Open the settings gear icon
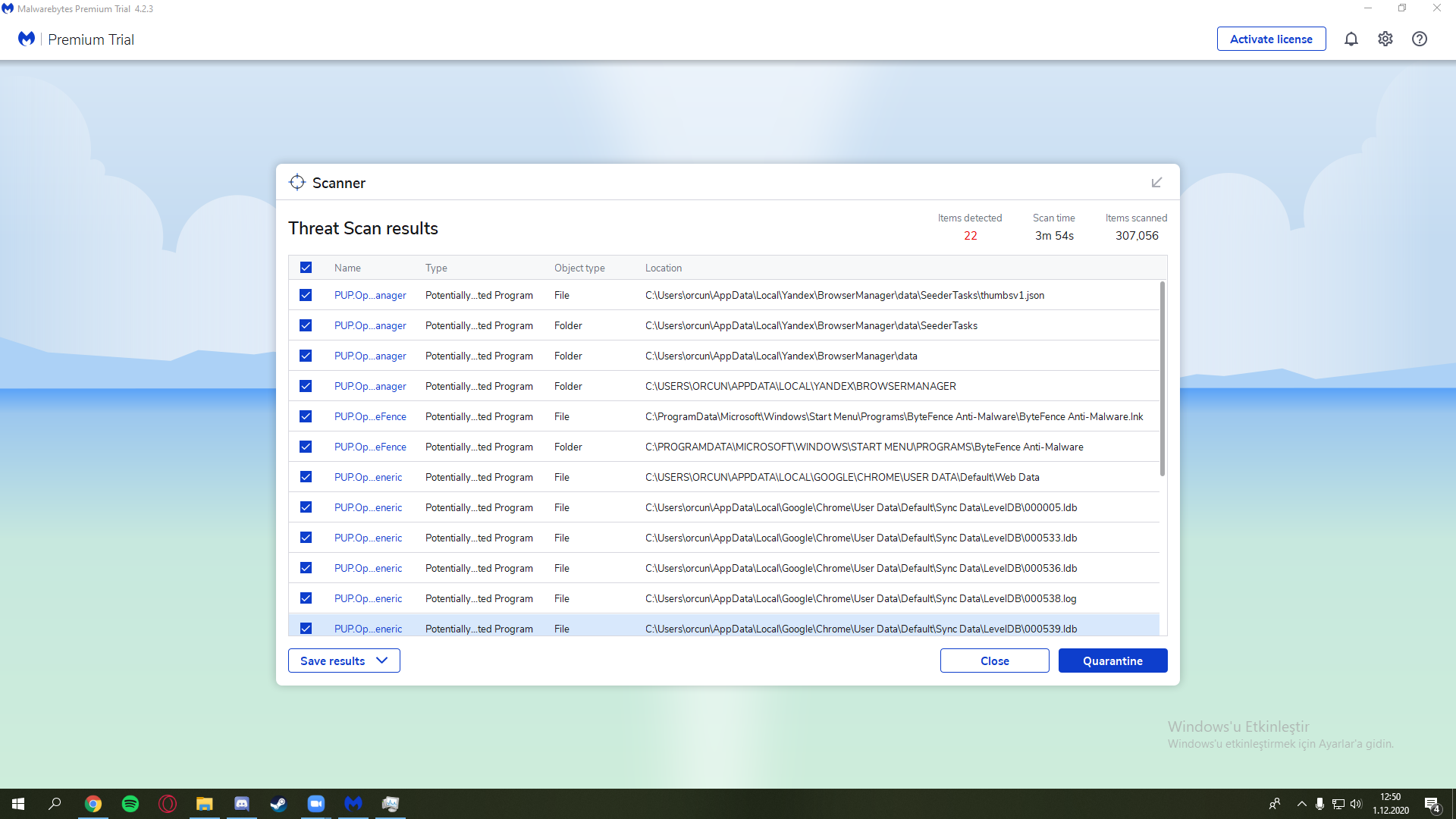 click(1385, 39)
